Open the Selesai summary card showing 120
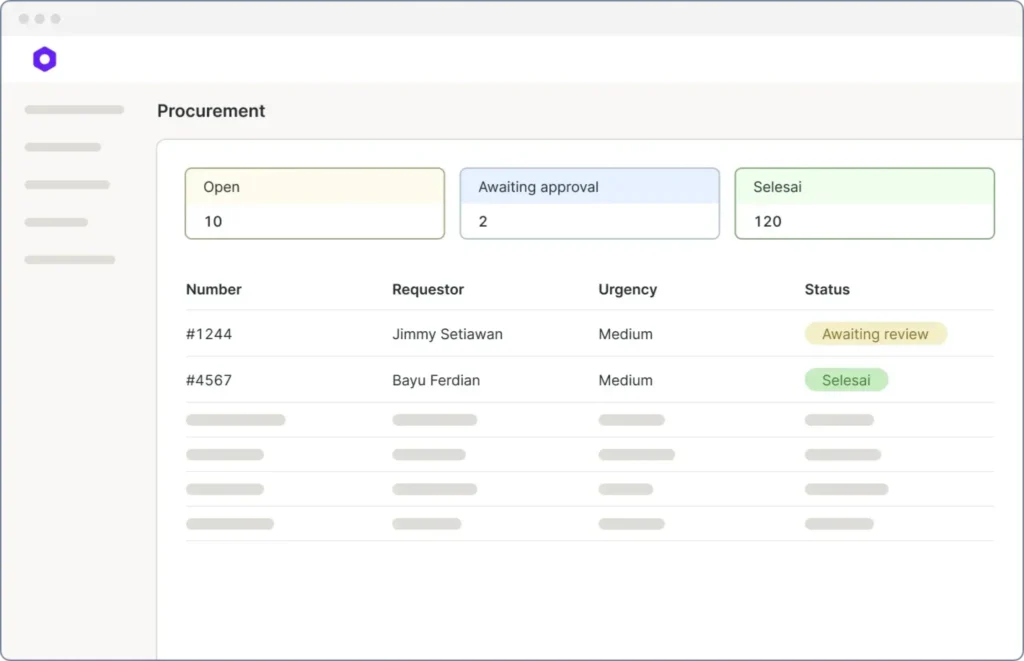 point(864,203)
